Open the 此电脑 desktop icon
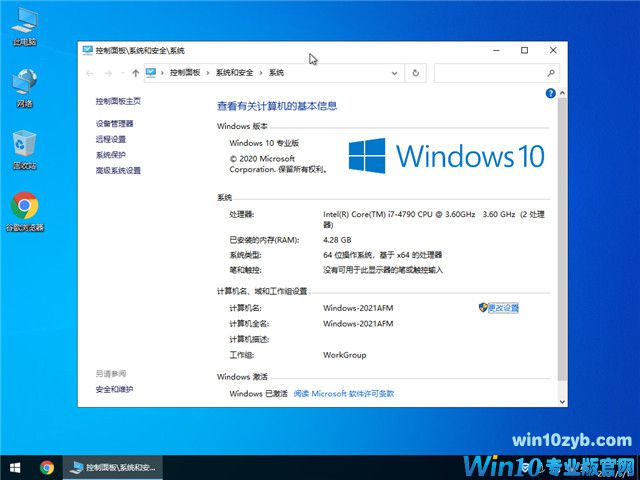The width and height of the screenshot is (640, 480). (24, 27)
